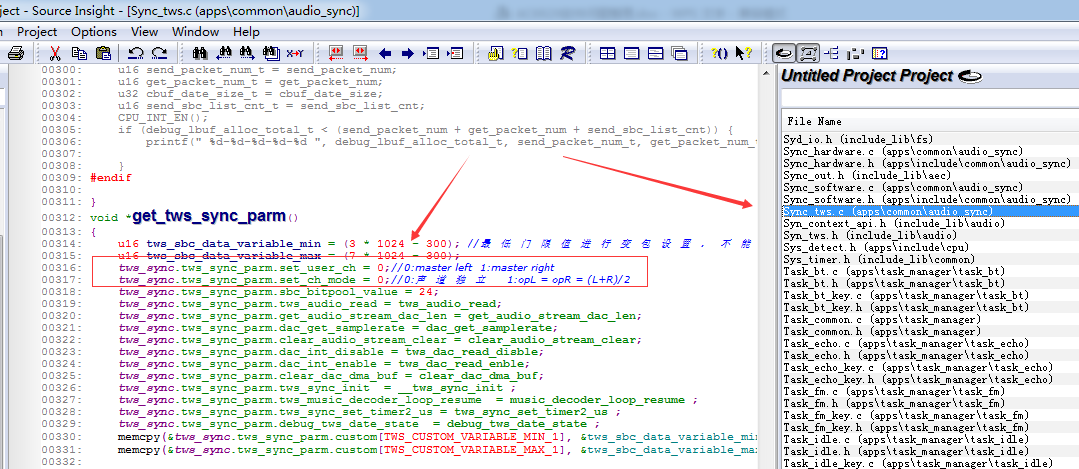Click the Print toolbar icon
This screenshot has width=1079, height=469.
tap(16, 53)
